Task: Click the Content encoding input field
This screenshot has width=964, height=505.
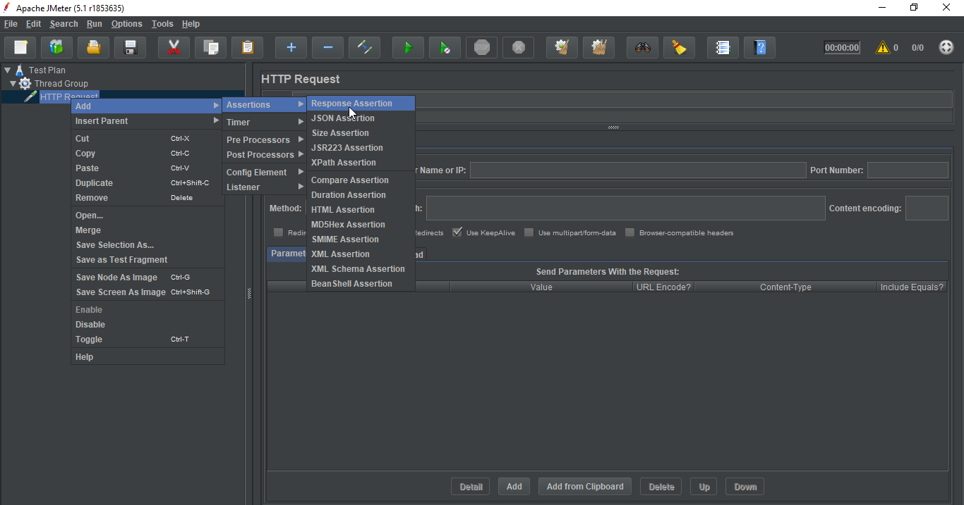Action: tap(926, 209)
